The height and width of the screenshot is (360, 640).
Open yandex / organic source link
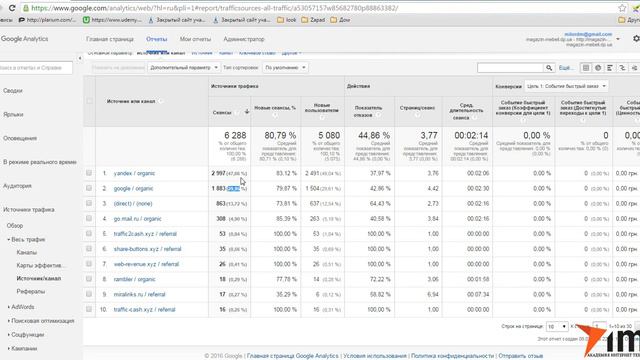(x=134, y=173)
